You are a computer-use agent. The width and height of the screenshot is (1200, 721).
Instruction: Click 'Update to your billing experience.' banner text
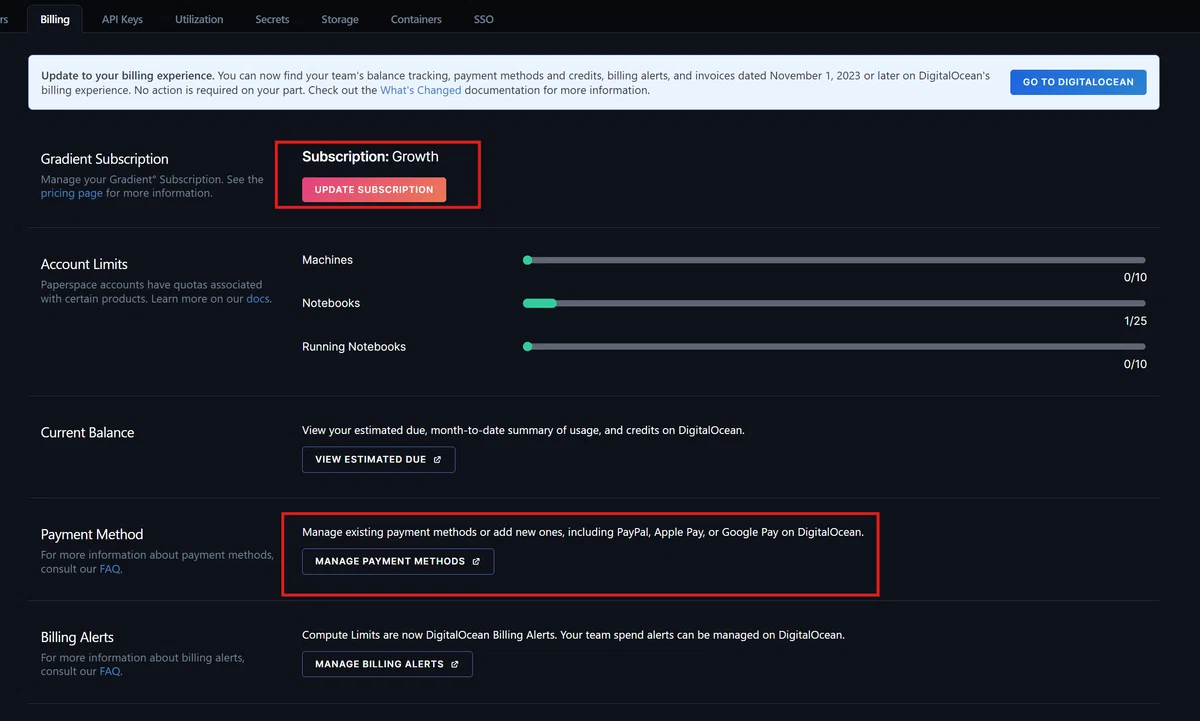click(127, 76)
